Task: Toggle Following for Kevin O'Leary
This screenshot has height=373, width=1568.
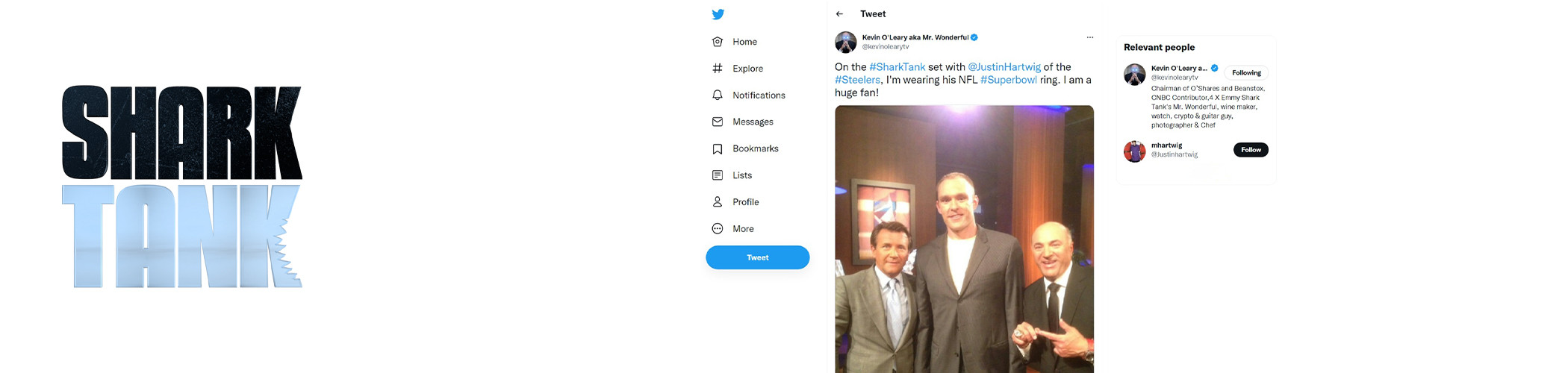Action: tap(1246, 73)
